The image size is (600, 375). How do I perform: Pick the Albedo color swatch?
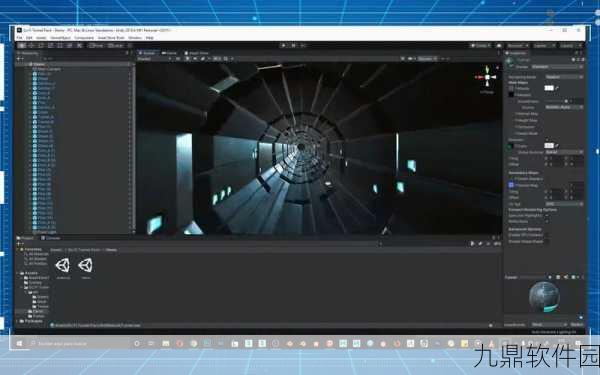[549, 88]
